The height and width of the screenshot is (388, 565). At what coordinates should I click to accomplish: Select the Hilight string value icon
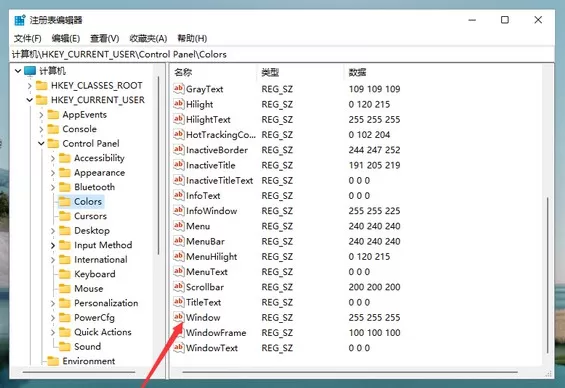coord(178,104)
